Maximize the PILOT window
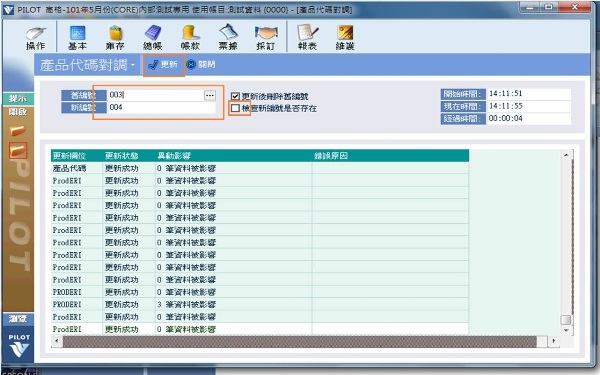 549,7
